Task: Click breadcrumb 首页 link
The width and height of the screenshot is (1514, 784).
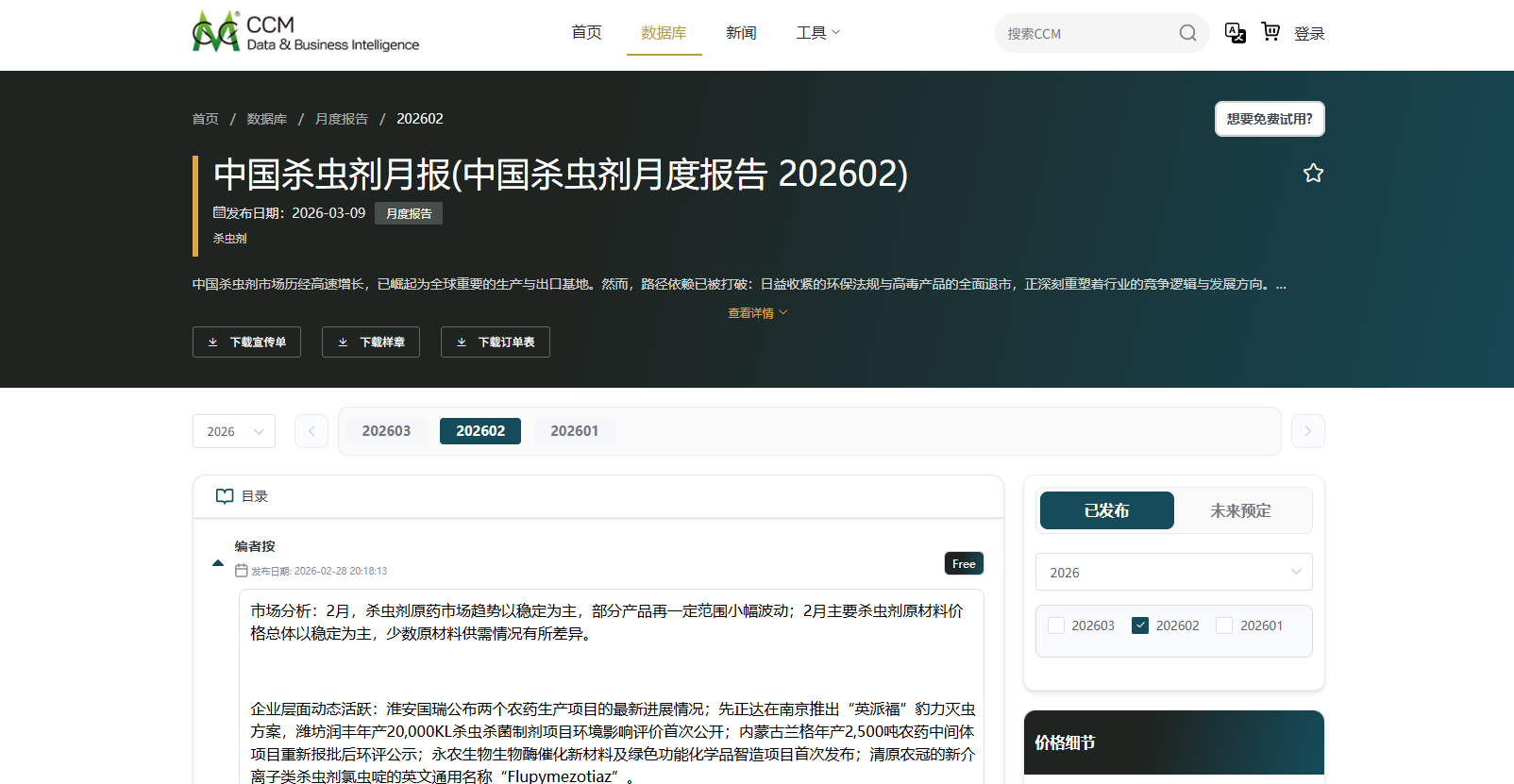Action: [x=205, y=119]
